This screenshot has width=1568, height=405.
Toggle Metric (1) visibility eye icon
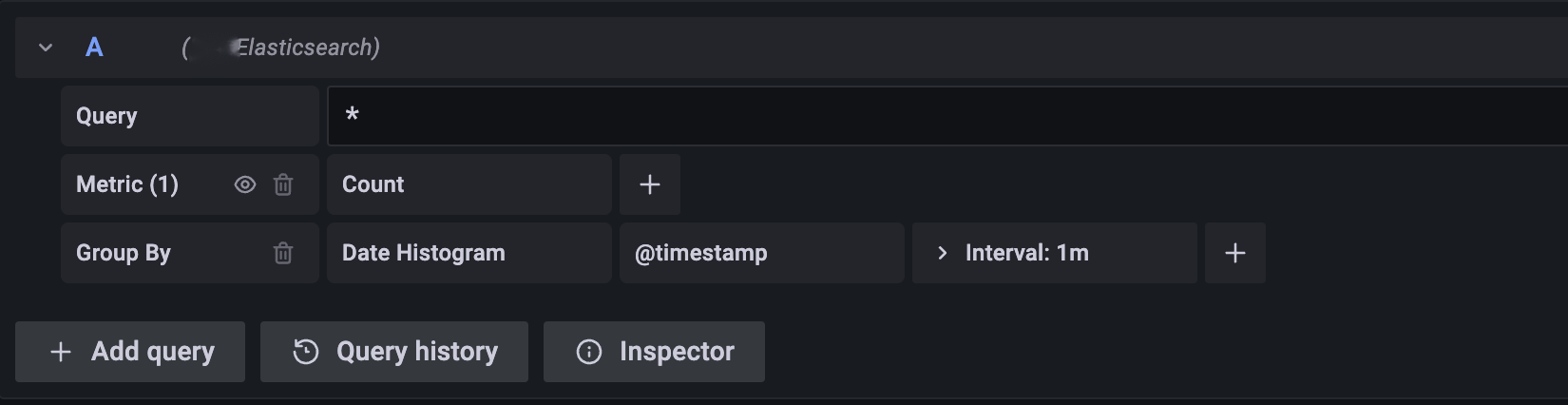point(245,184)
